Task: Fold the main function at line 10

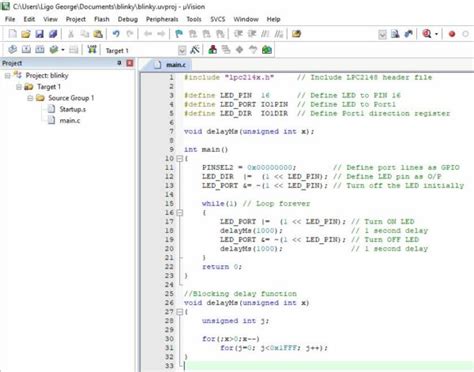Action: click(179, 159)
